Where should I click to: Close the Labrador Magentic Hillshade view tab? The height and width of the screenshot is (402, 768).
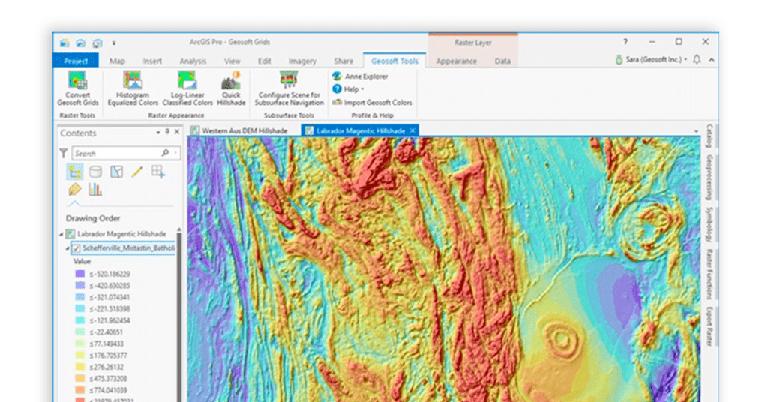coord(413,130)
